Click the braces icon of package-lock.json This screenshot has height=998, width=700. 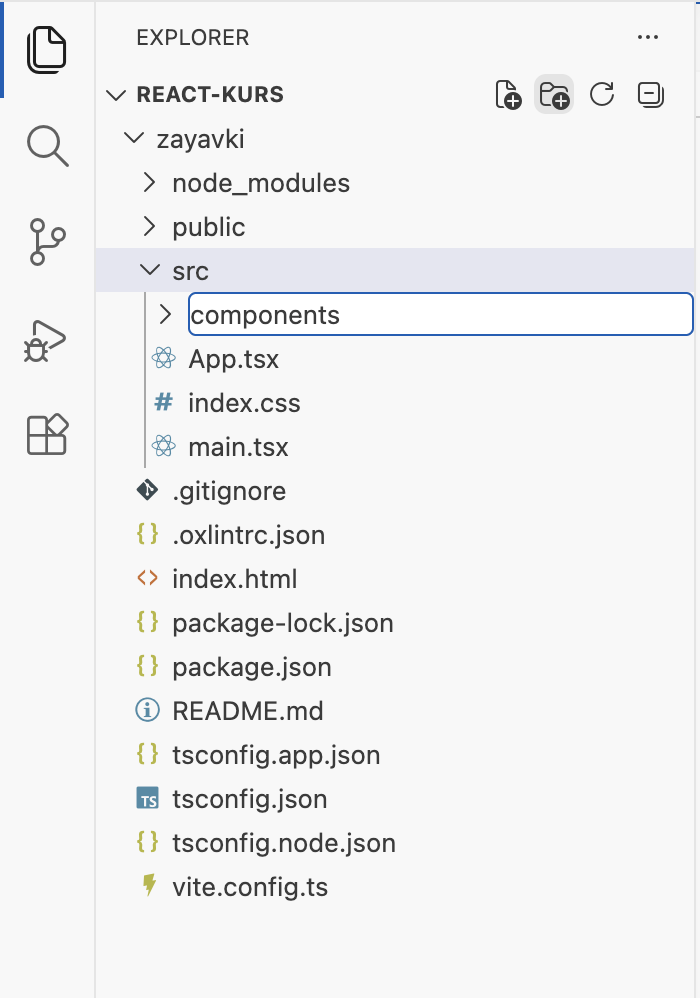pos(147,621)
